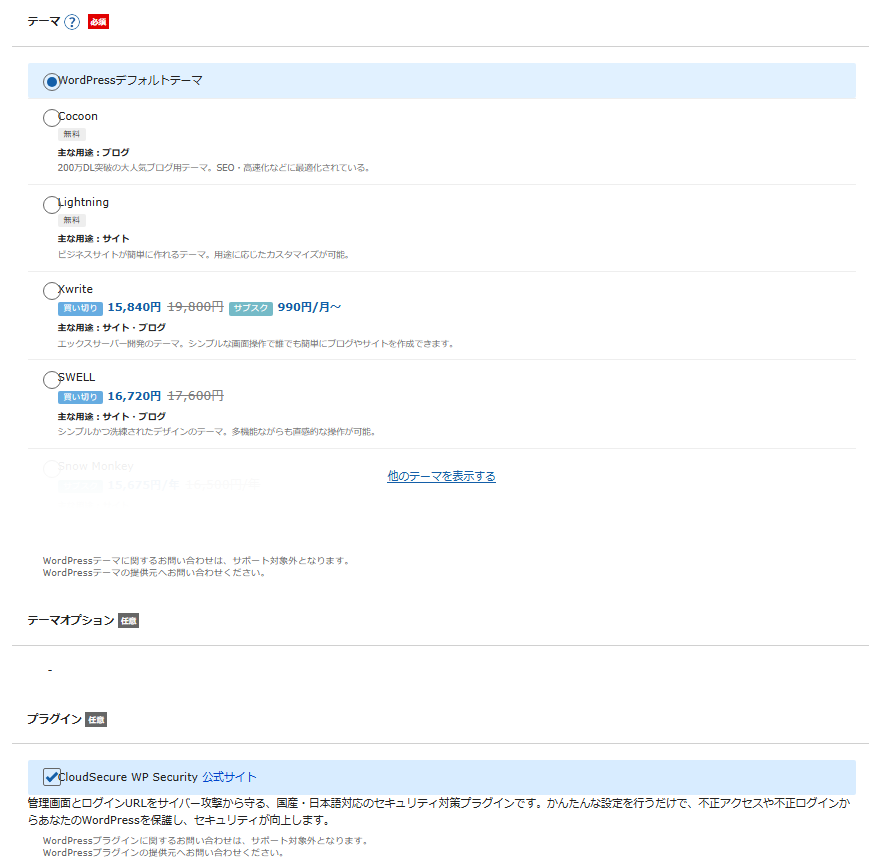
Task: Choose the Cocoon theme radio button
Action: [52, 118]
